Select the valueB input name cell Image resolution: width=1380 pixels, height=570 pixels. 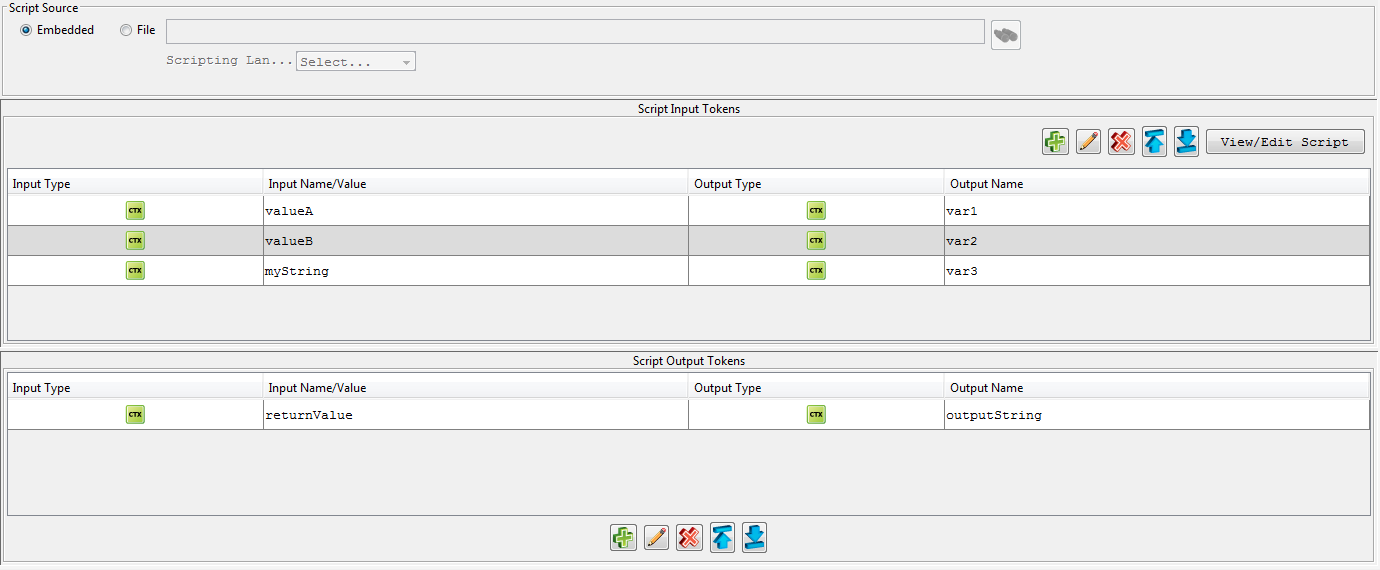pos(476,241)
